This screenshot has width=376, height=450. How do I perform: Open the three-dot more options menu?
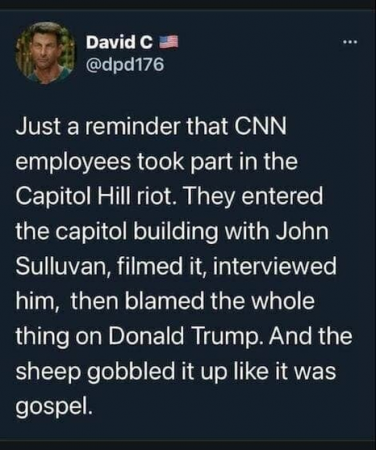350,43
